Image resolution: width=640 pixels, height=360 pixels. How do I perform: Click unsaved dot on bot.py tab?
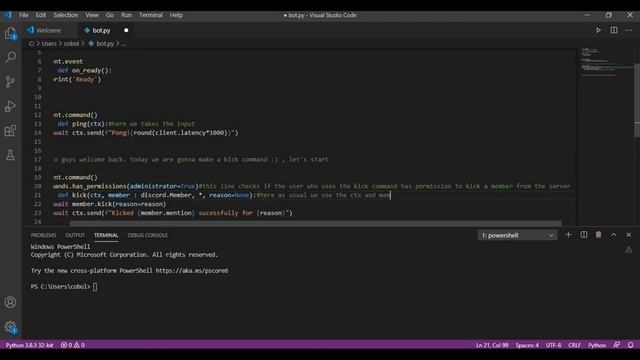(x=126, y=30)
